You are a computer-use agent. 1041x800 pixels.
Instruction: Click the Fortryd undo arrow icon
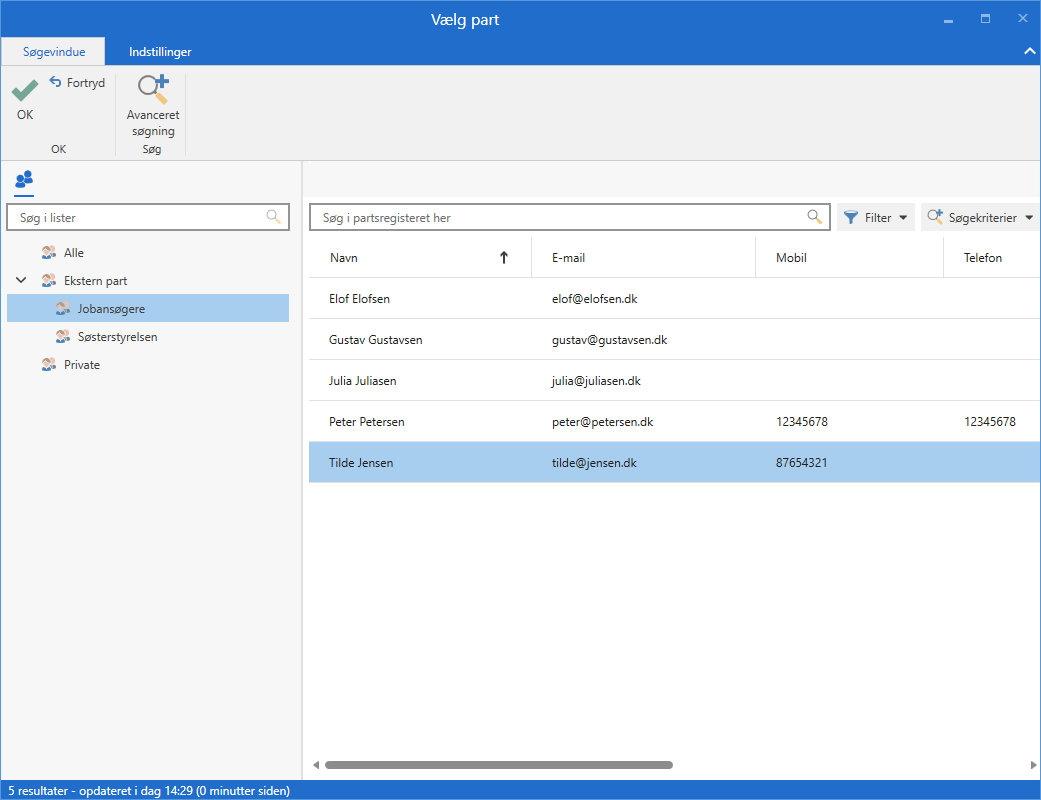(x=55, y=82)
